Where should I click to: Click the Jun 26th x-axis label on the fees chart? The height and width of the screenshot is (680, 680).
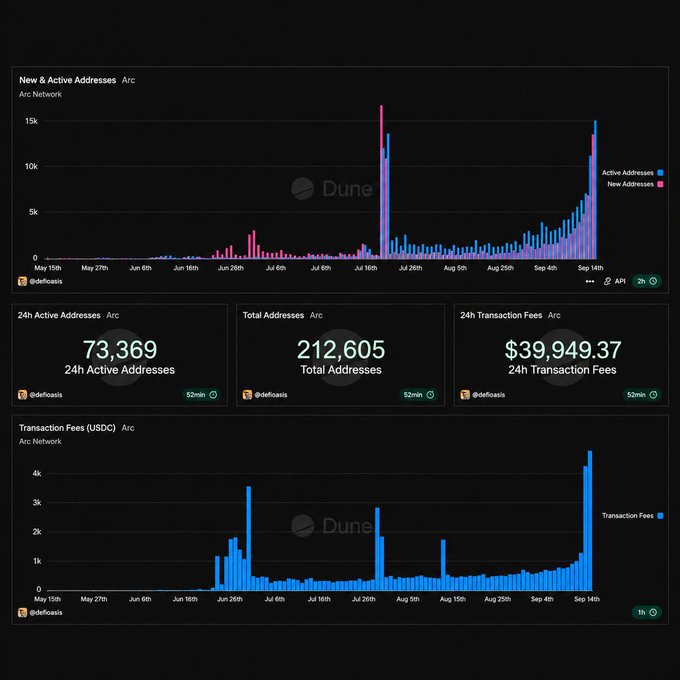(230, 599)
